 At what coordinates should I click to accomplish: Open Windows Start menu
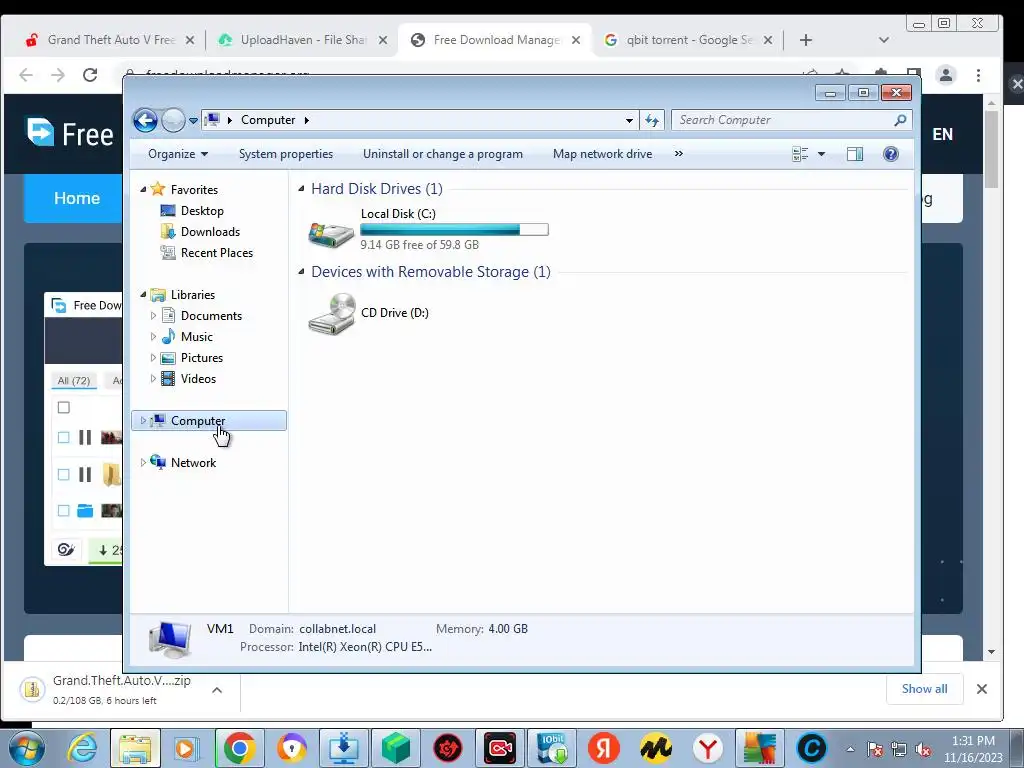(x=26, y=748)
